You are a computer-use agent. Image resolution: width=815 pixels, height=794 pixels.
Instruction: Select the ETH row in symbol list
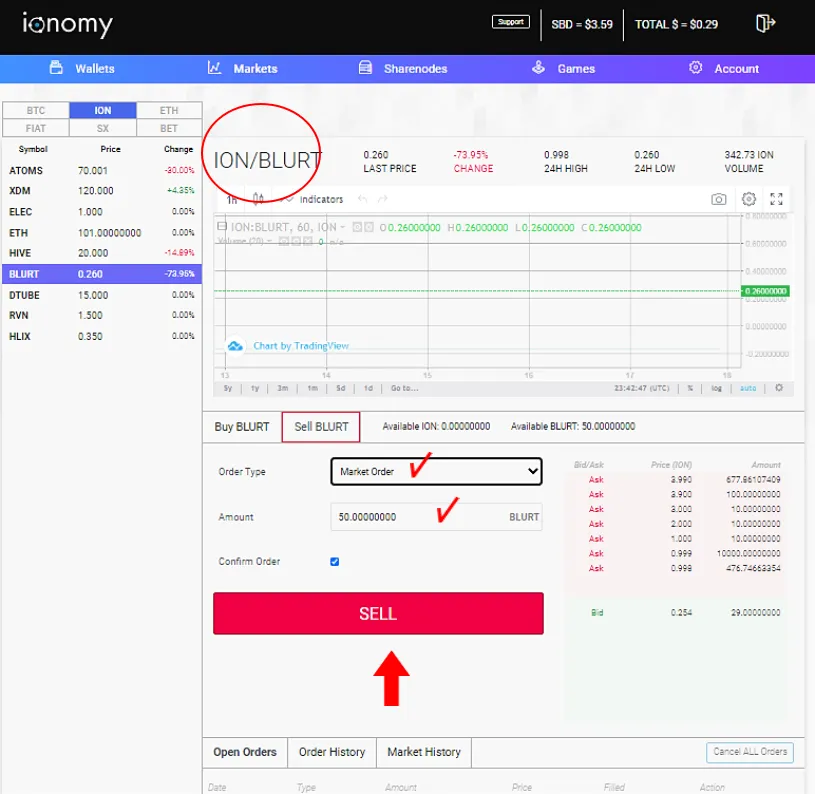[102, 232]
